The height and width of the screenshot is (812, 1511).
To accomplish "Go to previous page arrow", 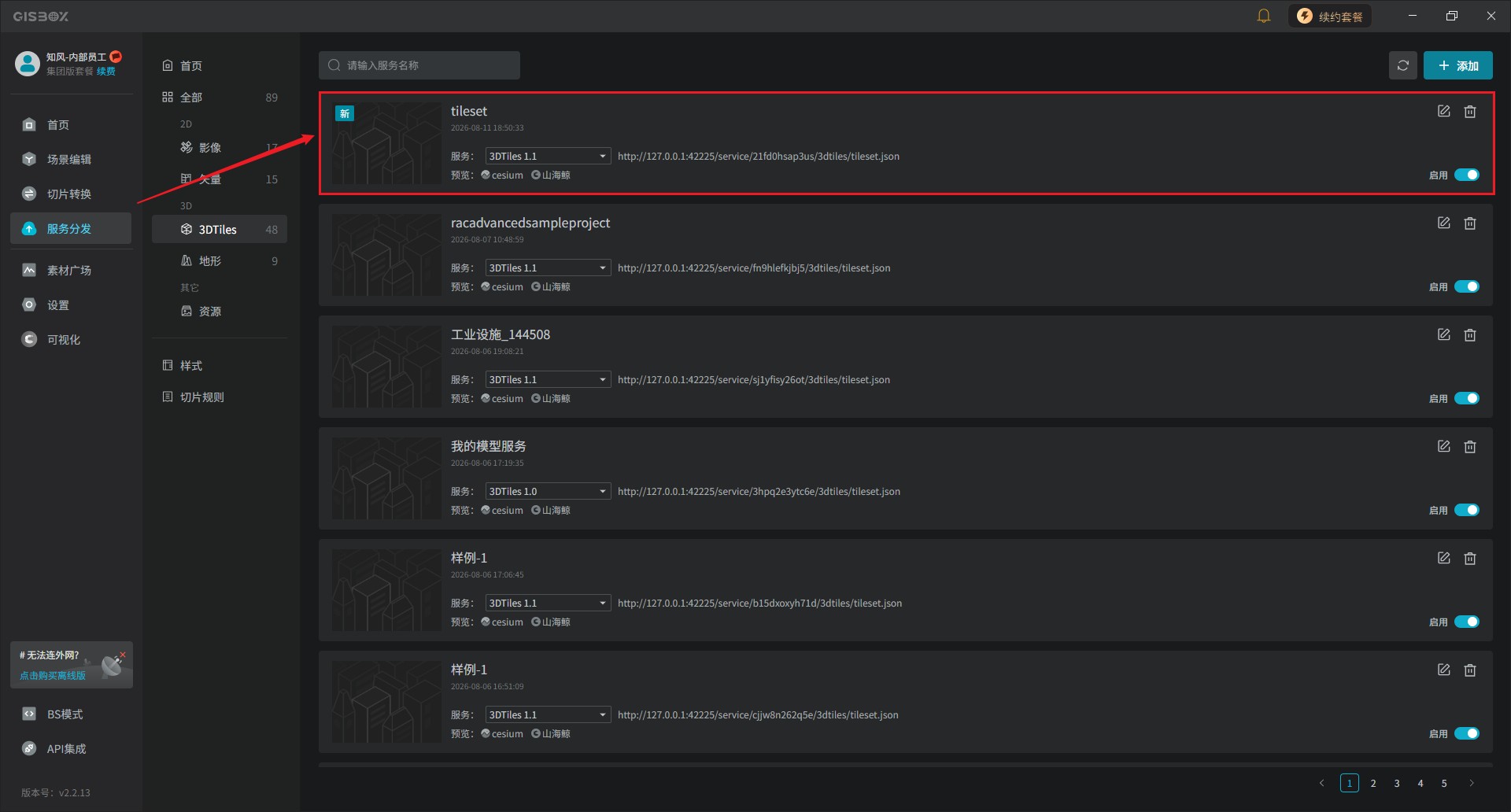I will coord(1322,783).
